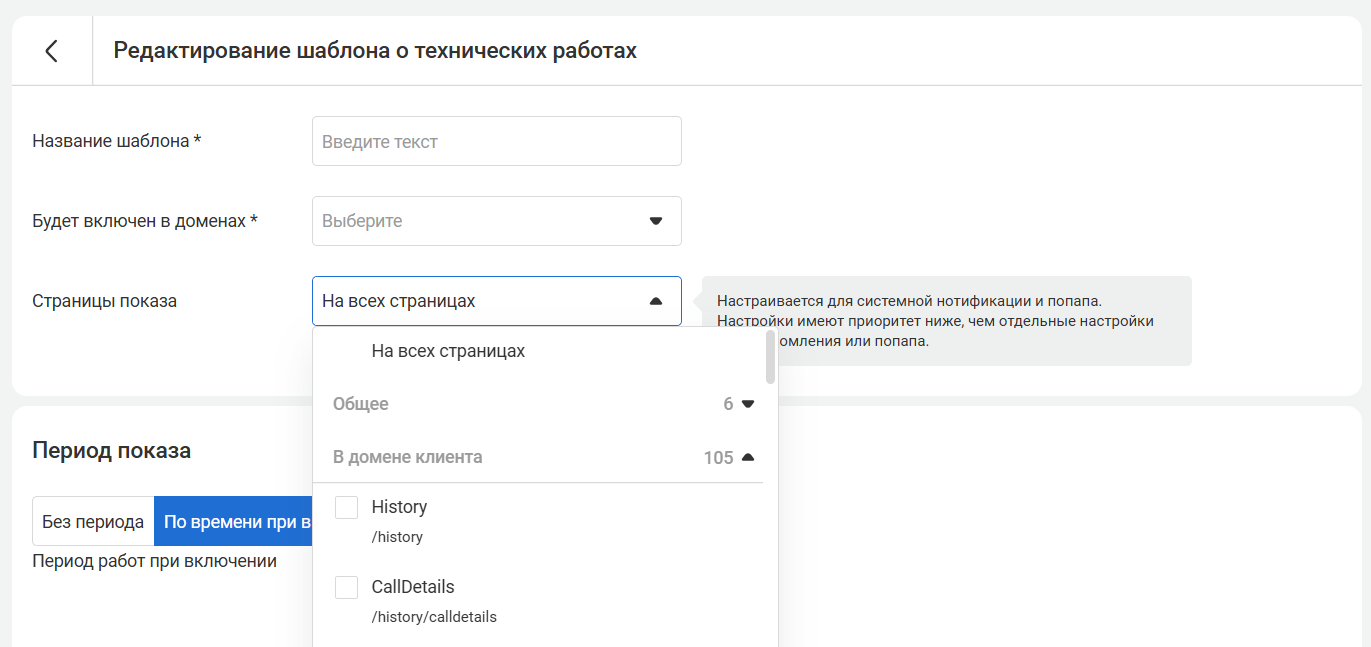Screen dimensions: 1371x647
Task: Expand 'Общее' group with down arrow
Action: 747,404
